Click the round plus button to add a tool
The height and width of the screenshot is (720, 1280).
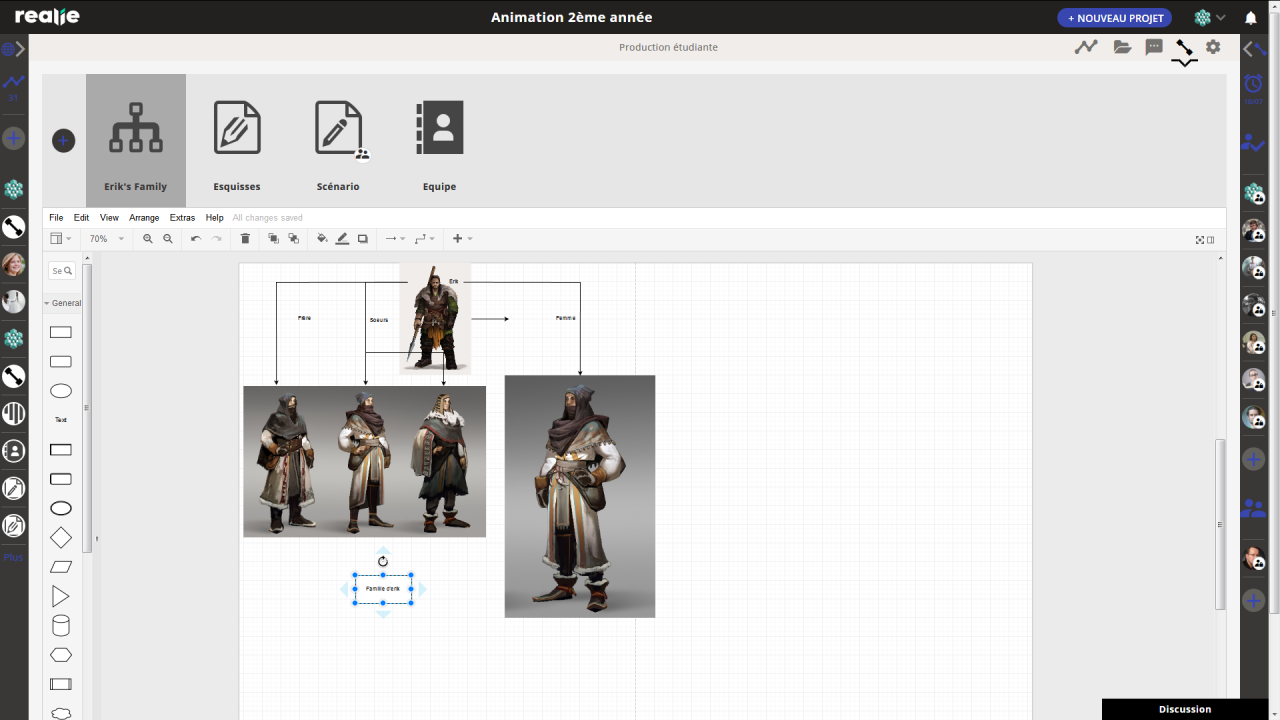pyautogui.click(x=63, y=141)
